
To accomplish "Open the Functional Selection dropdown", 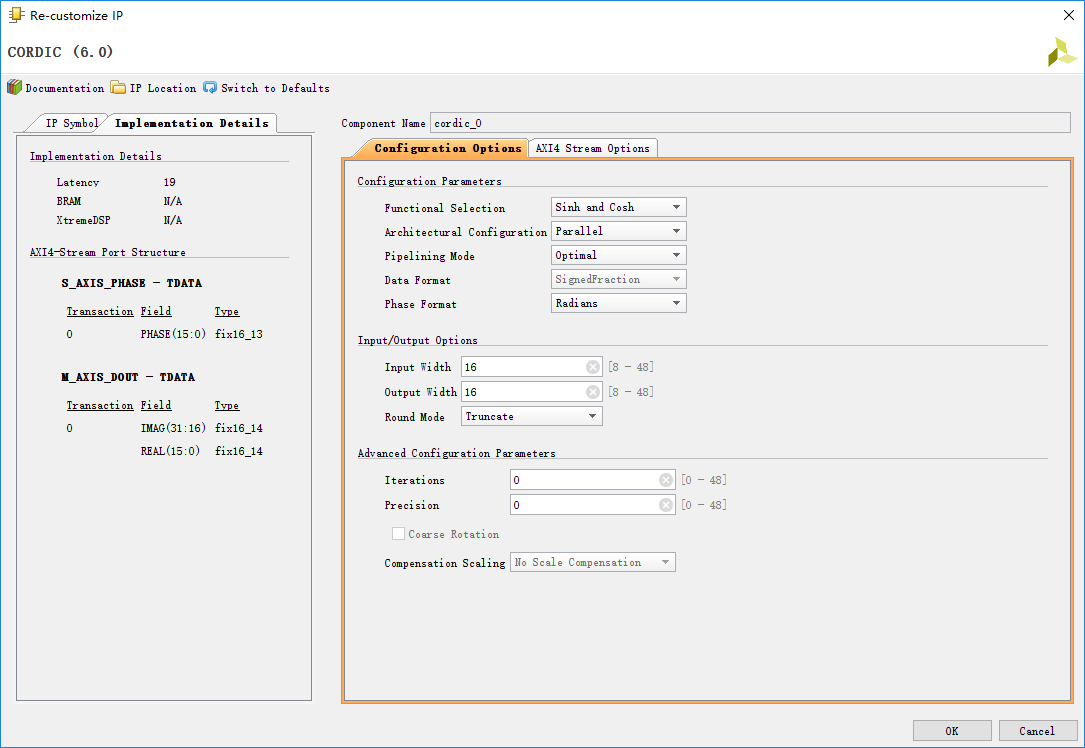I will pyautogui.click(x=618, y=207).
